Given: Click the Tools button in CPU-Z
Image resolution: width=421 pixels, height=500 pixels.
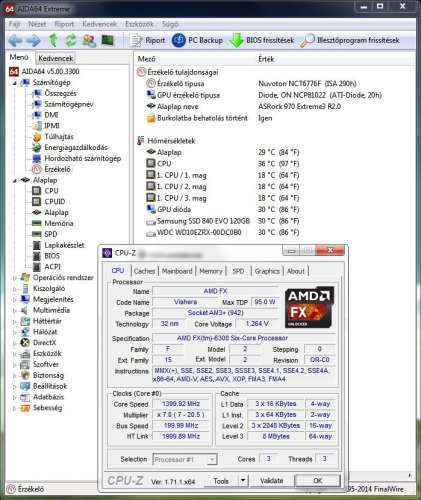Looking at the screenshot, I should coord(221,481).
